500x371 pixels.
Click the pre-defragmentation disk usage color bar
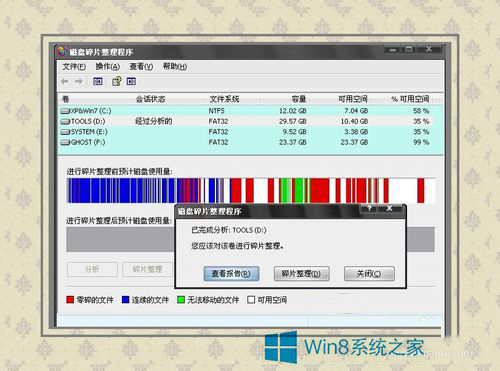[x=251, y=190]
